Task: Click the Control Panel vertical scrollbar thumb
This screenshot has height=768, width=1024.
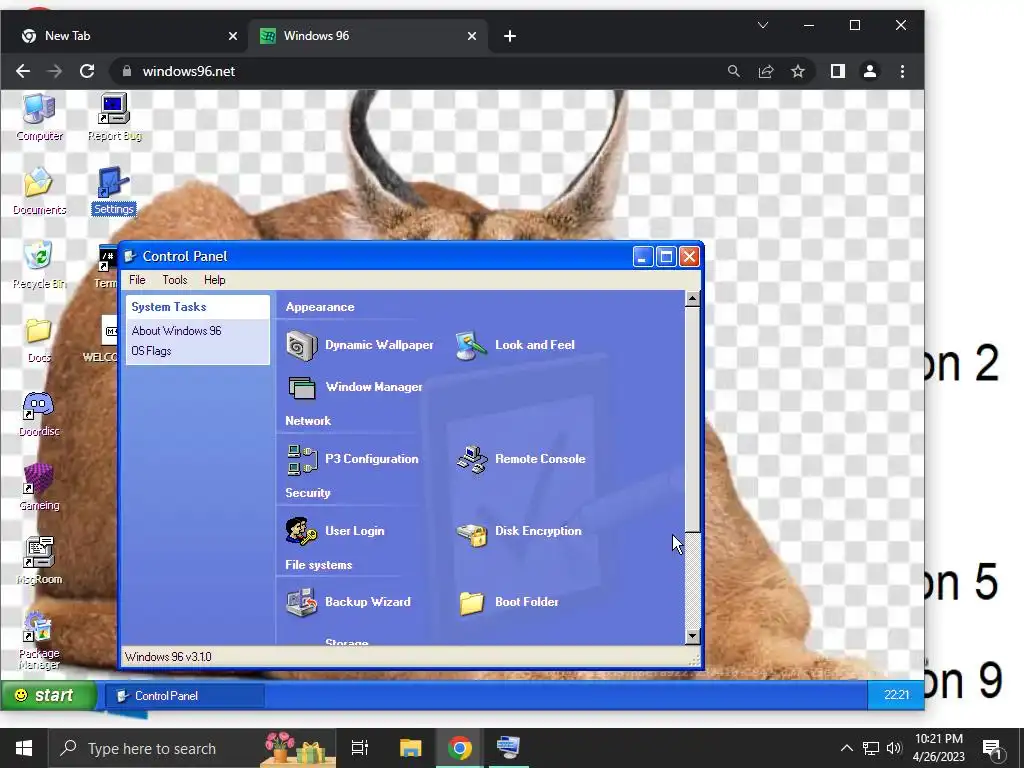Action: (x=692, y=419)
